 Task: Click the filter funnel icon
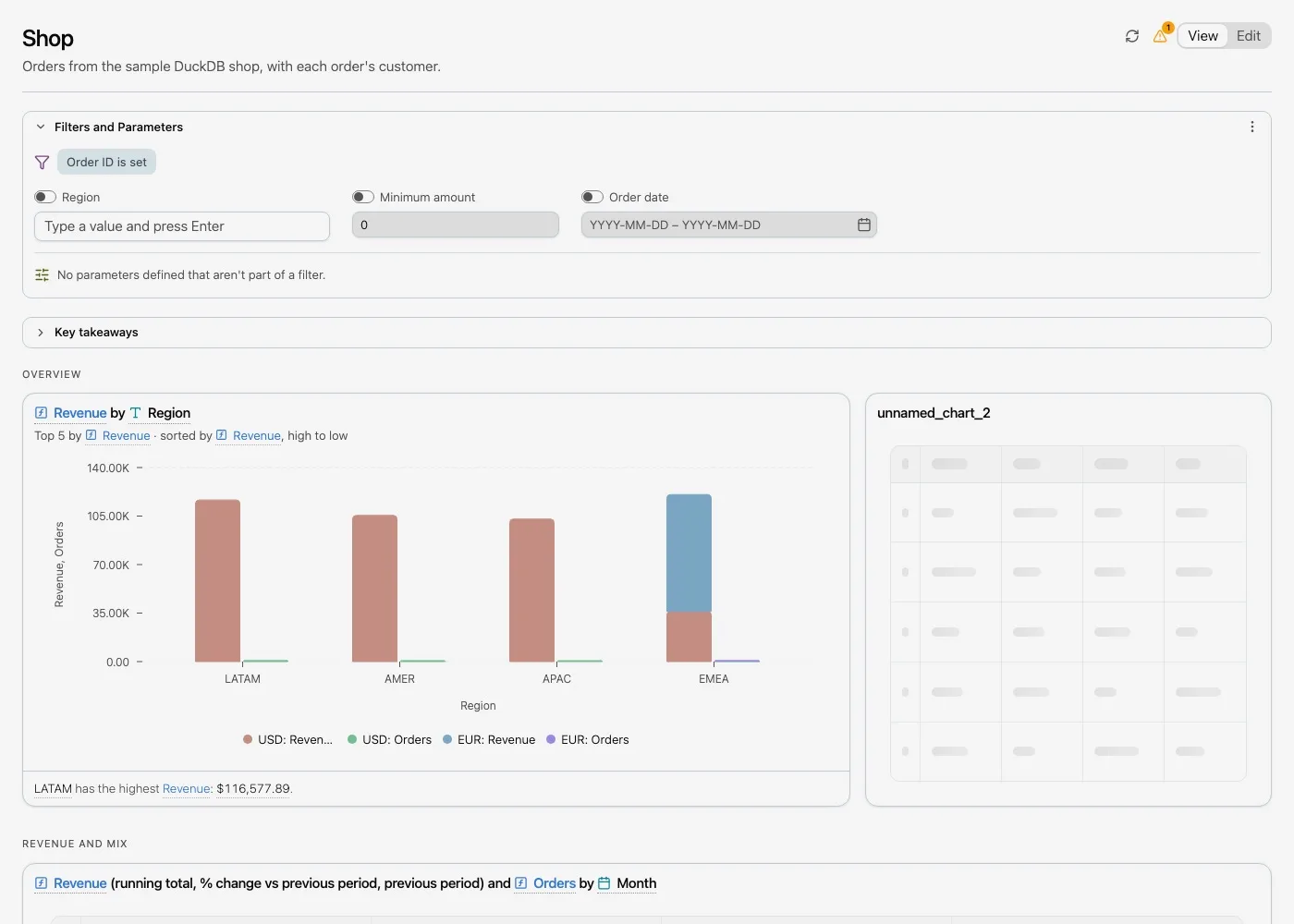(42, 163)
